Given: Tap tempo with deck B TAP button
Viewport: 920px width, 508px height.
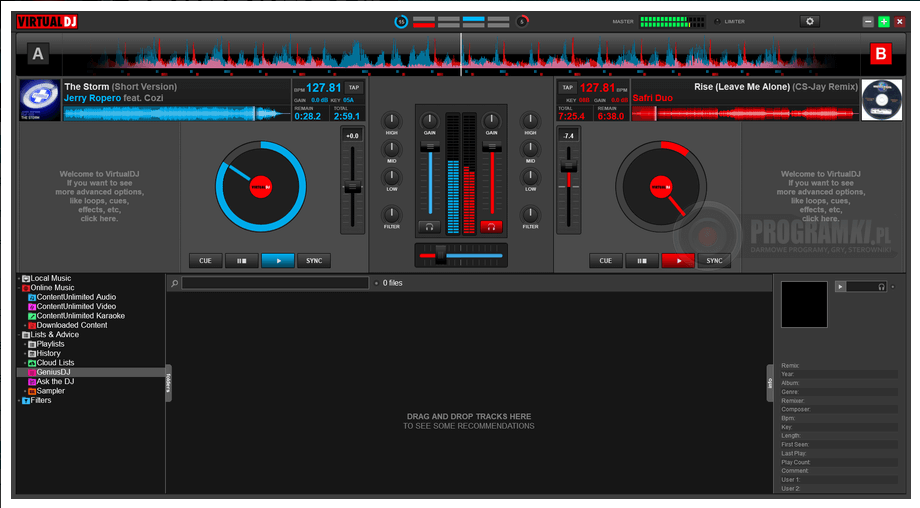Looking at the screenshot, I should pos(567,87).
